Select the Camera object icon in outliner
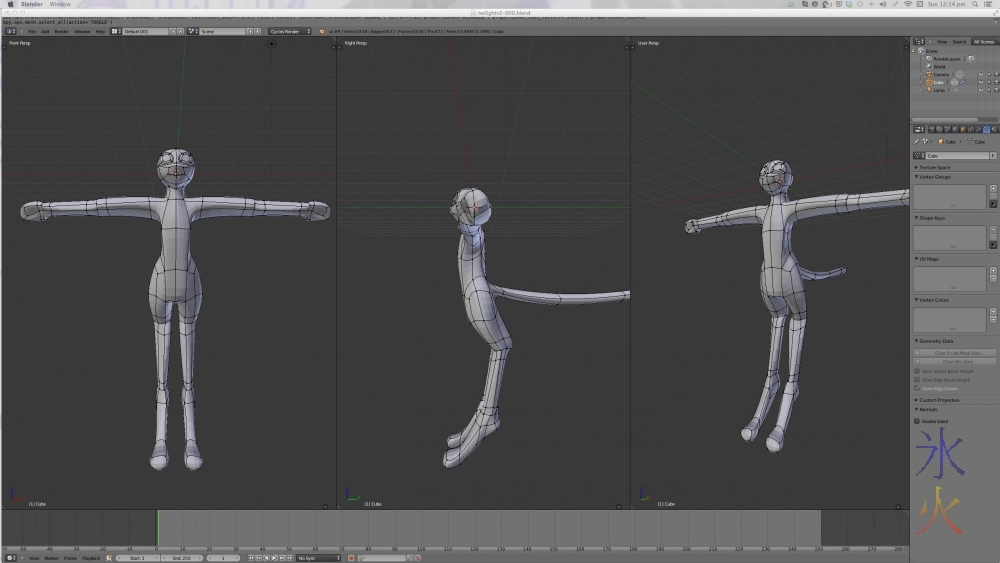Image resolution: width=1000 pixels, height=563 pixels. coord(928,74)
